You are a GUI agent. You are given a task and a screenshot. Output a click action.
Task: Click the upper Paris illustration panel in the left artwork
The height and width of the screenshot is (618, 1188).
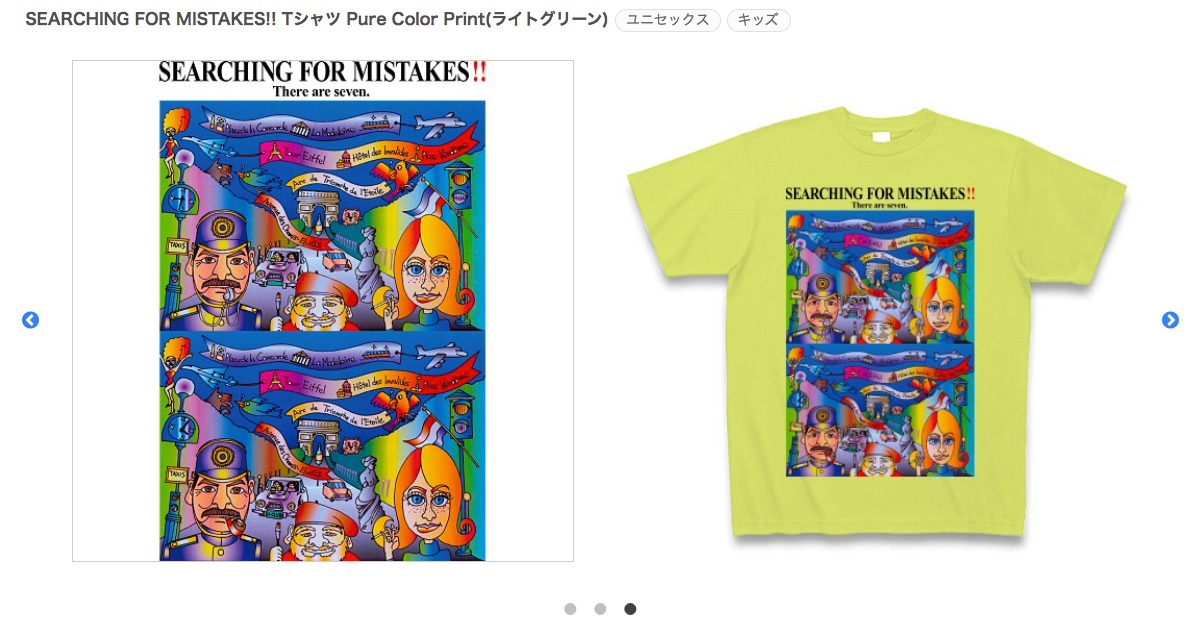pos(322,216)
